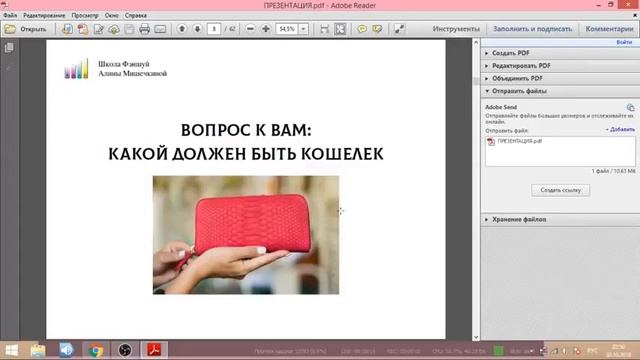Click the red wallet image on the page
640x360 pixels.
pyautogui.click(x=246, y=235)
